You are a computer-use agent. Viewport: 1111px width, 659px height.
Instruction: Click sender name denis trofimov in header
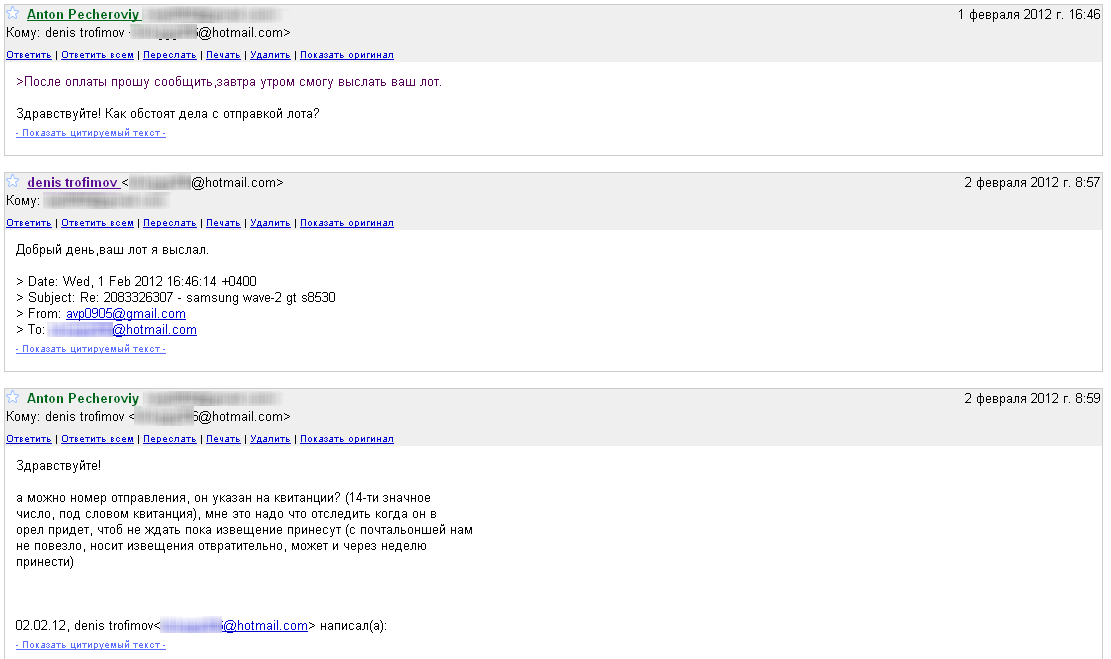[73, 183]
